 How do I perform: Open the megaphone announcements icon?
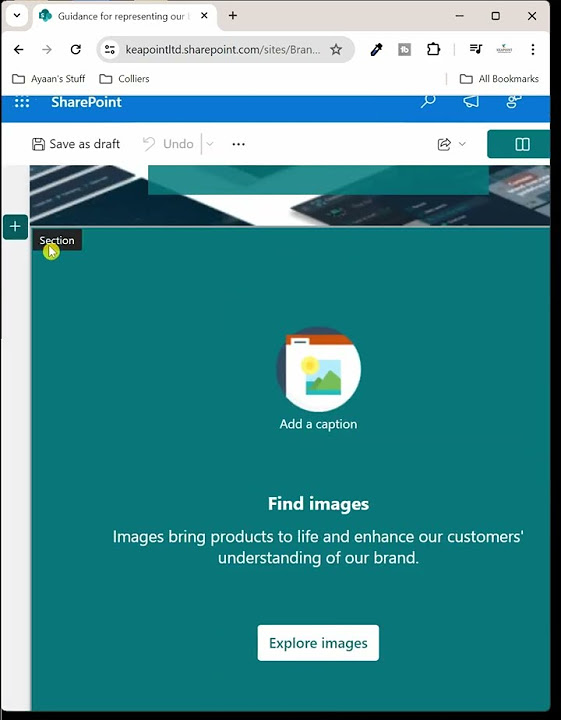coord(471,101)
